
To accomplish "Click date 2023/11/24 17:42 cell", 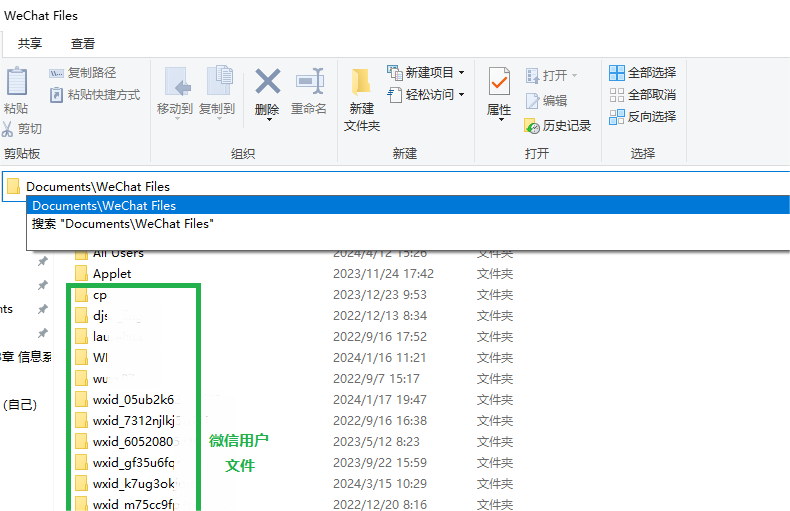I will coord(383,274).
